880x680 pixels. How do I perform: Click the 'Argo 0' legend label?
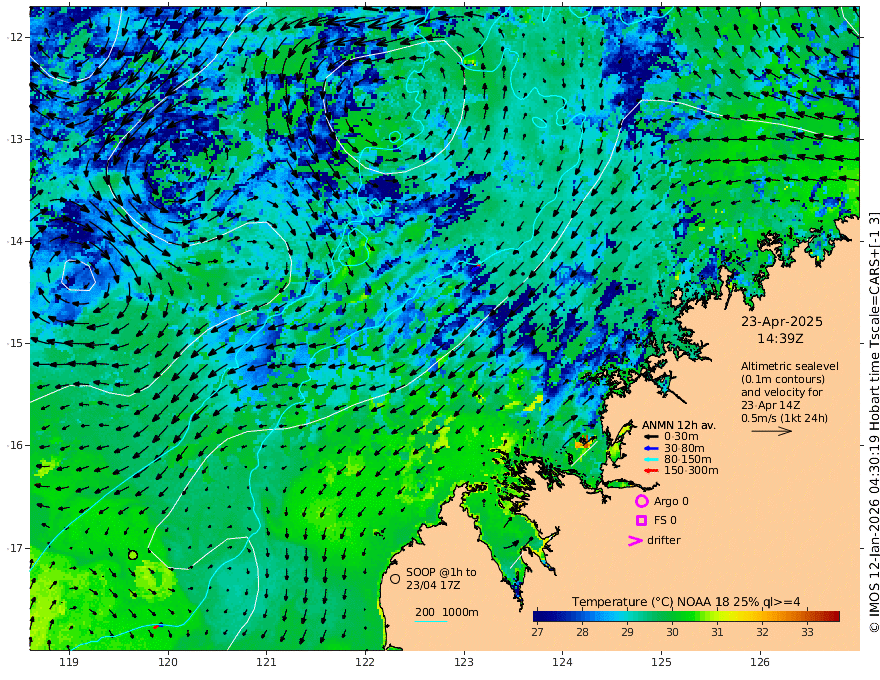pyautogui.click(x=671, y=501)
